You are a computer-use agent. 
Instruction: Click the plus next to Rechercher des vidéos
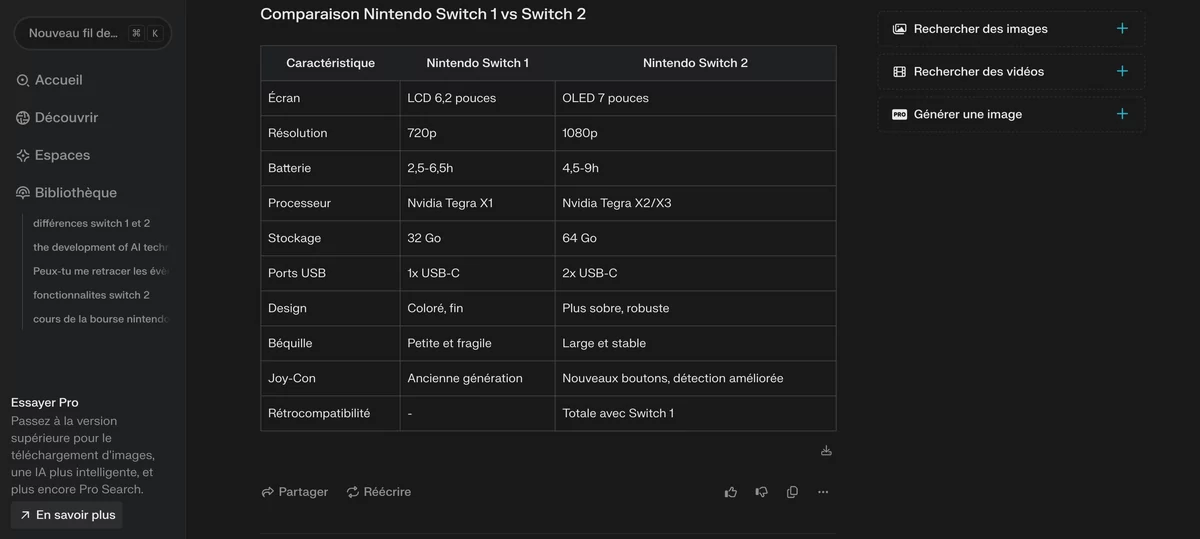(x=1122, y=71)
